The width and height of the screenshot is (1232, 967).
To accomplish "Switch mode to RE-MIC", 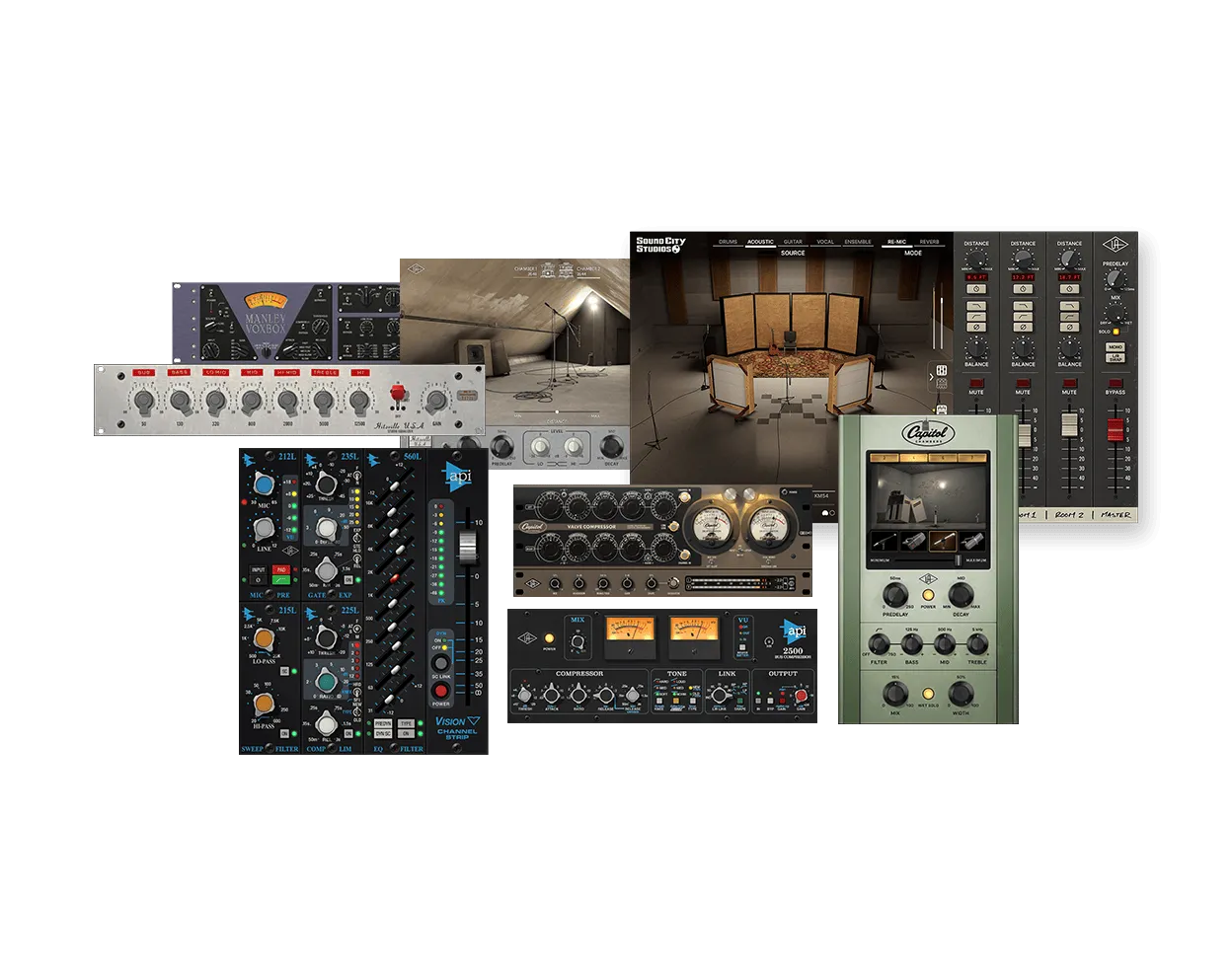I will [x=897, y=242].
